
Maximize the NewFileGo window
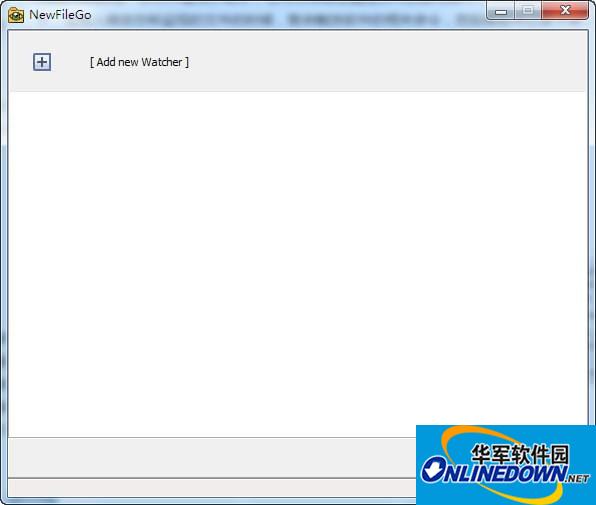[x=528, y=10]
